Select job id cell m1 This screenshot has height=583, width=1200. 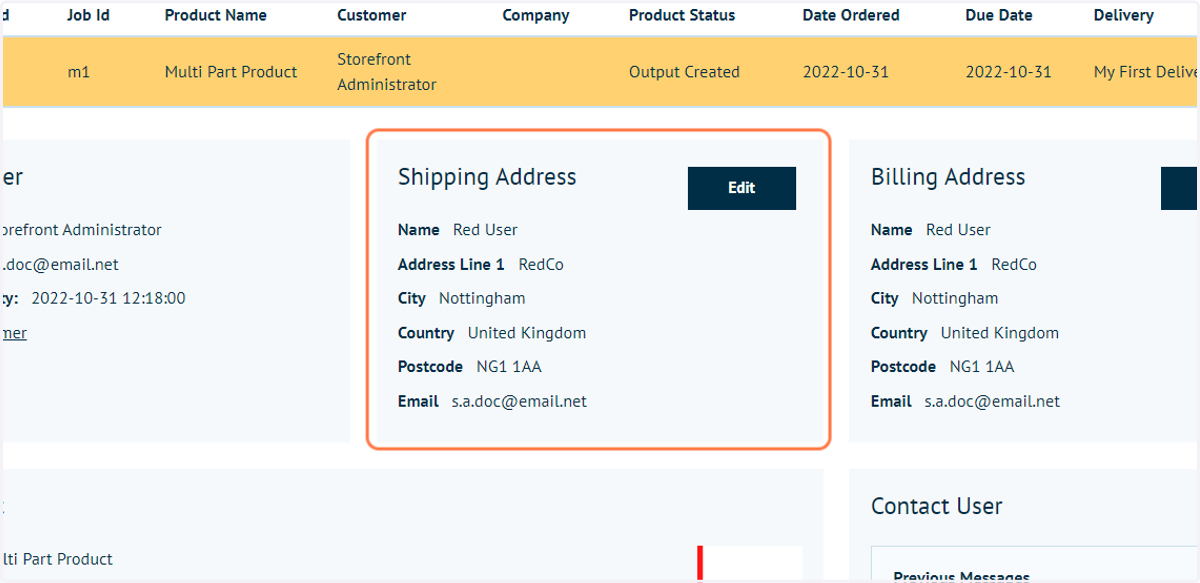tap(79, 72)
